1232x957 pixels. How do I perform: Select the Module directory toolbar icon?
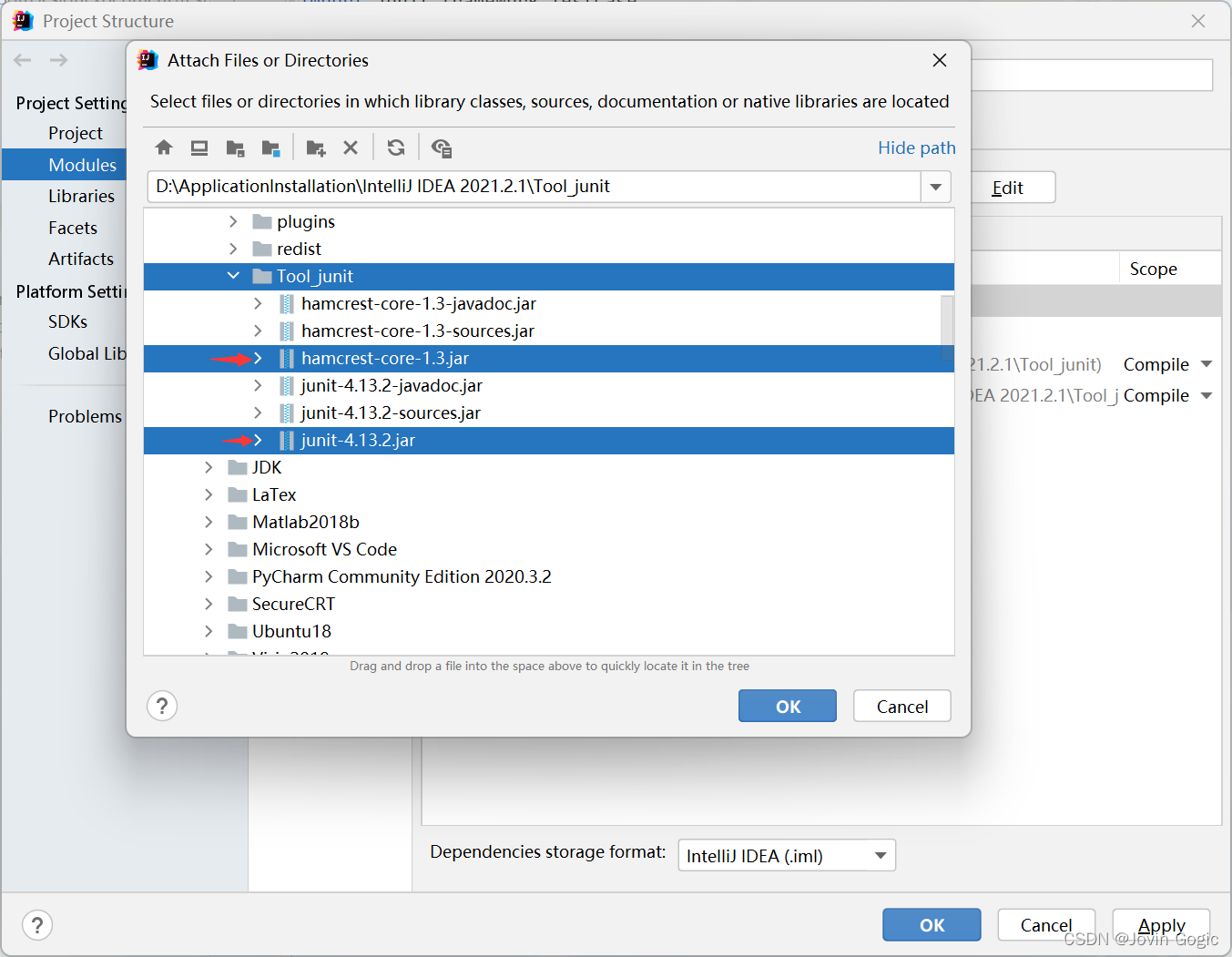tap(270, 148)
